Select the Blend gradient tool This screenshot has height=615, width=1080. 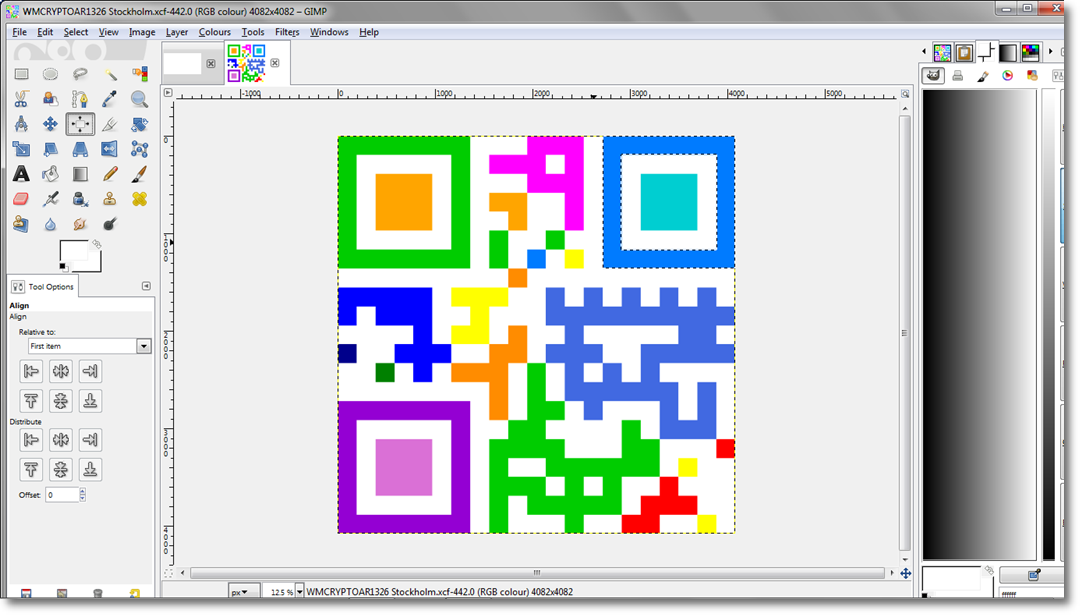pos(80,174)
